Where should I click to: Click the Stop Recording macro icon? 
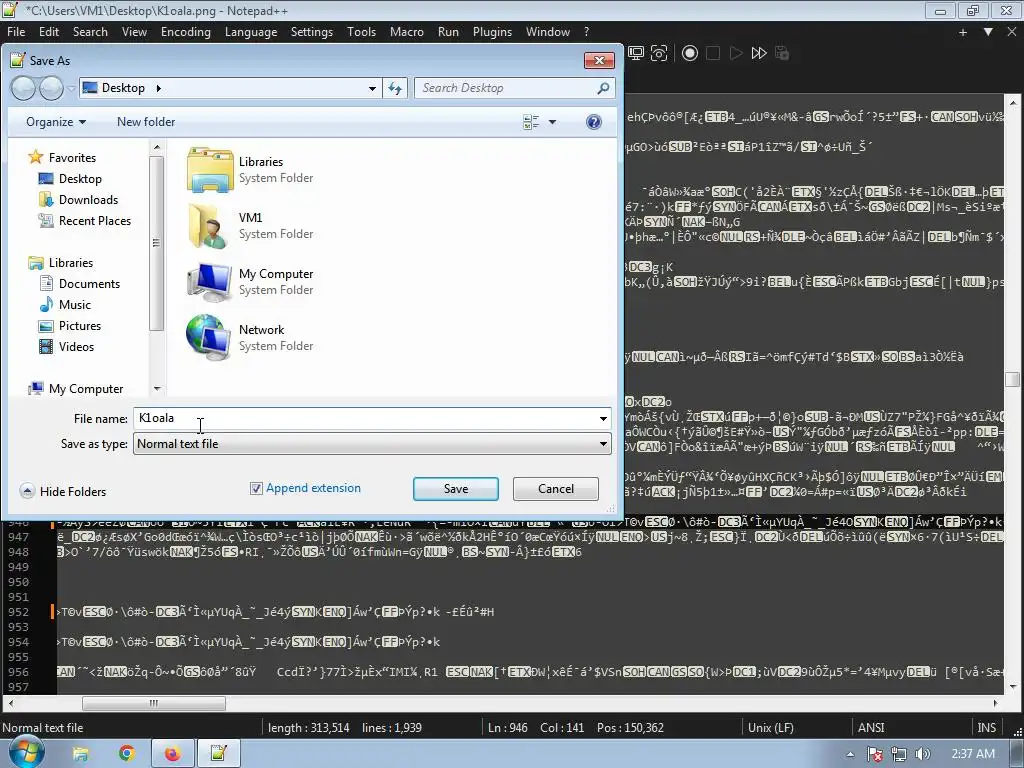(713, 54)
